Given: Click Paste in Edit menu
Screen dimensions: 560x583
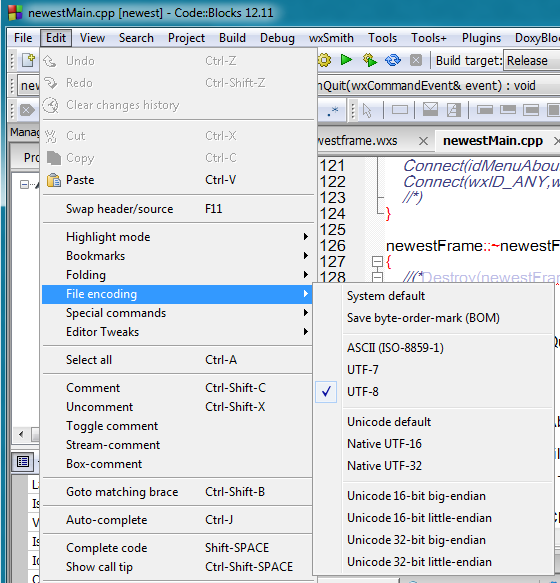Looking at the screenshot, I should click(x=177, y=180).
